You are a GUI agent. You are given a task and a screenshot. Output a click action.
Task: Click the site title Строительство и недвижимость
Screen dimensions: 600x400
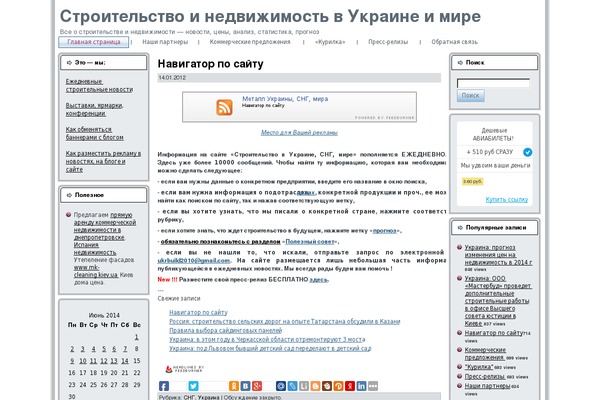pyautogui.click(x=270, y=16)
